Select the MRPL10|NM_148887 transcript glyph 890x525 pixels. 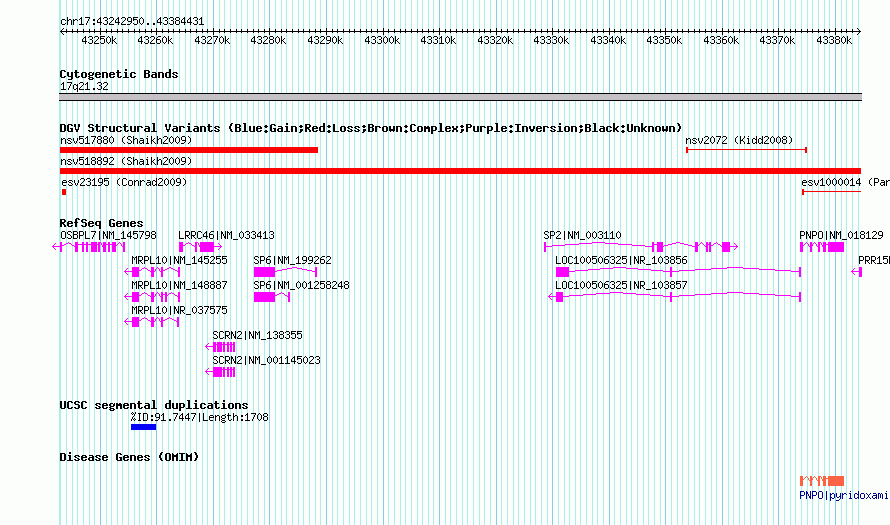152,297
